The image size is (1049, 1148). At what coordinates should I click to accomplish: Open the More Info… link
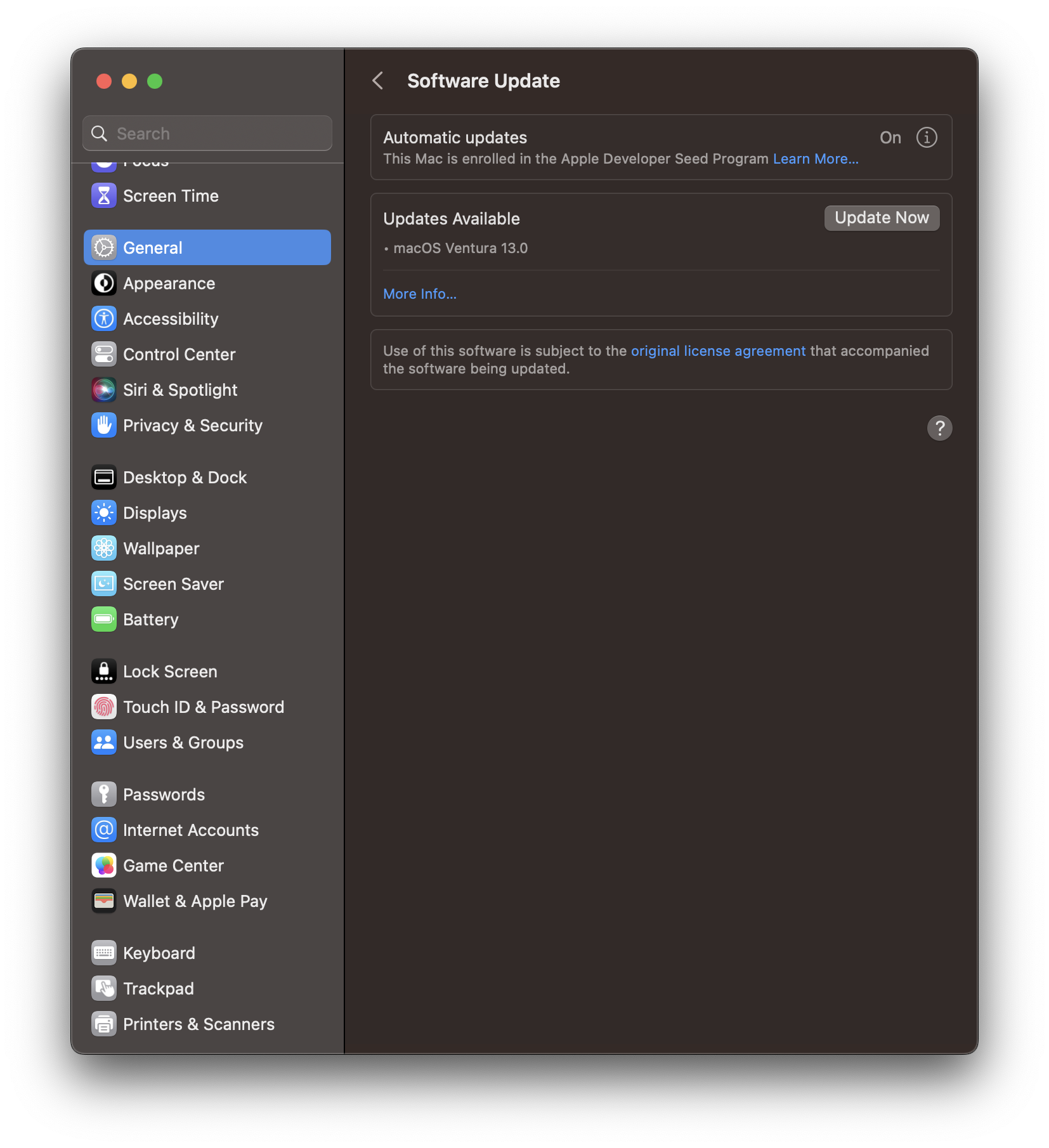[420, 294]
